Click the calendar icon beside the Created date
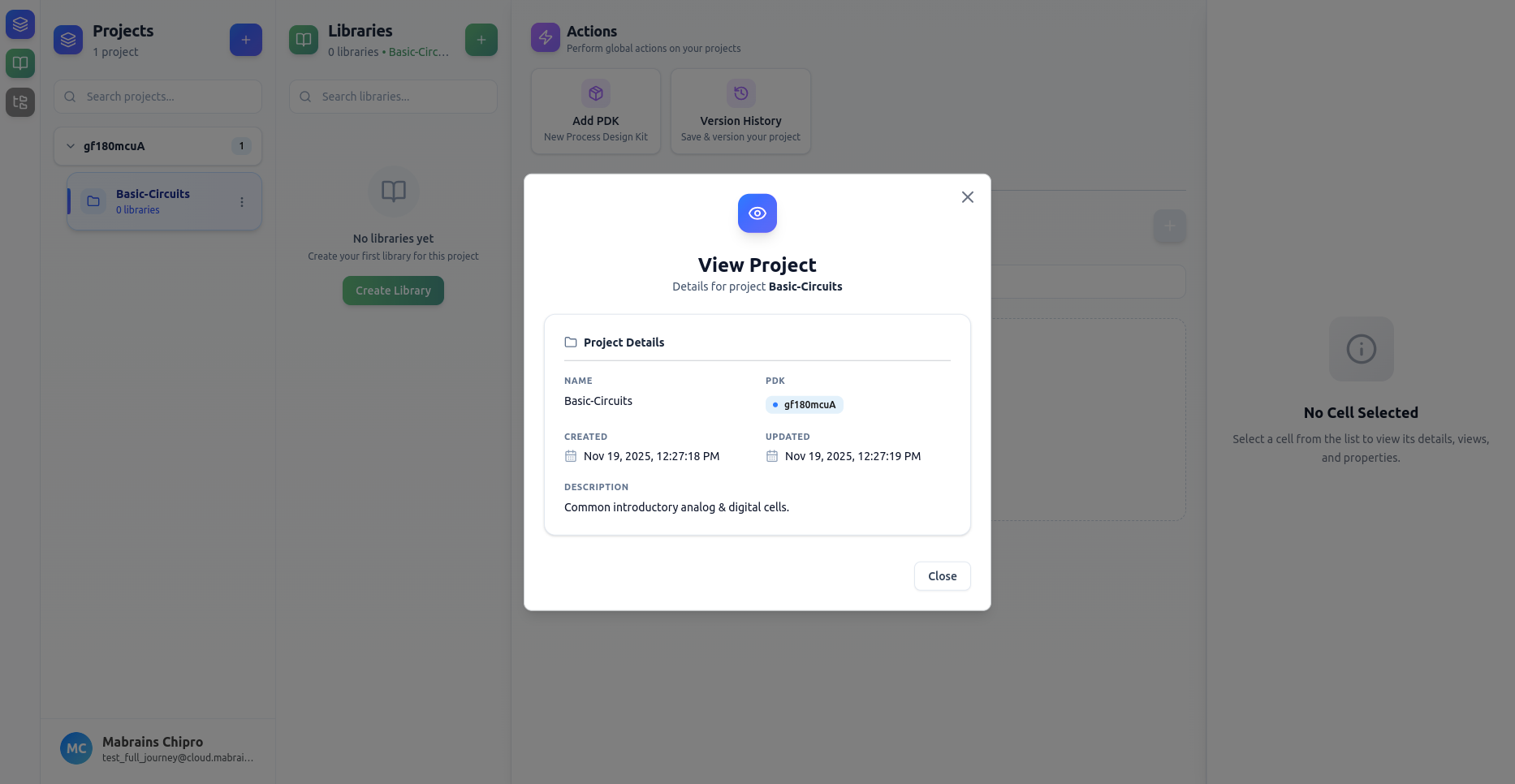This screenshot has width=1515, height=784. pos(570,455)
